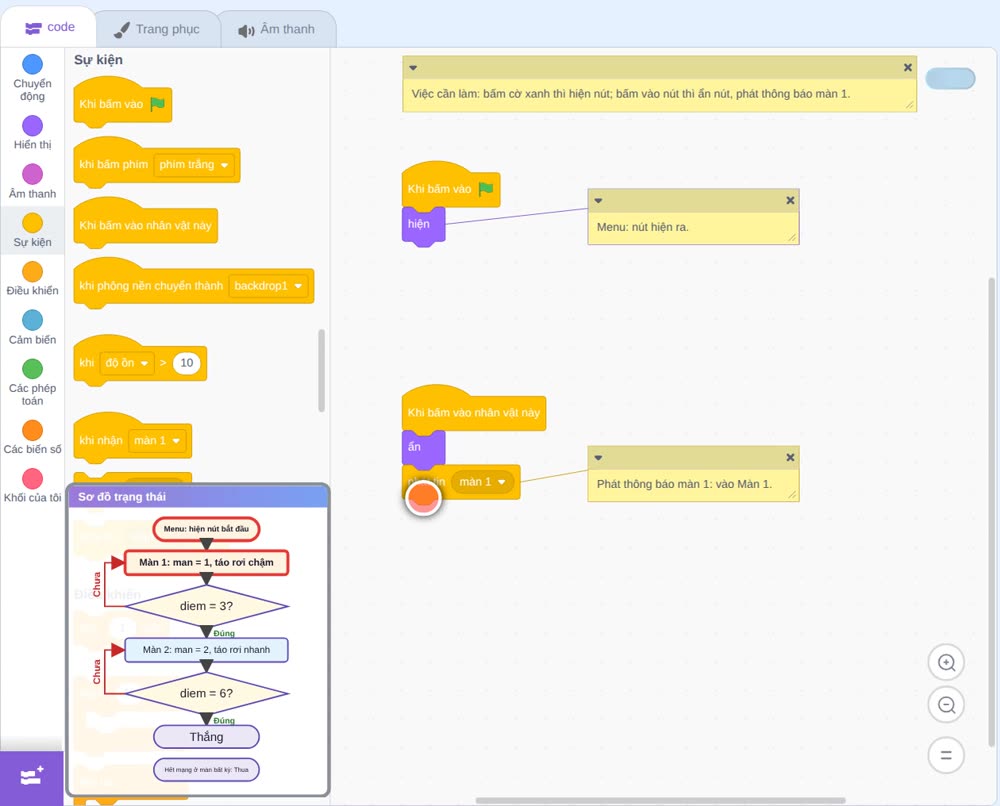Select the Âm thanh category circle

[33, 174]
